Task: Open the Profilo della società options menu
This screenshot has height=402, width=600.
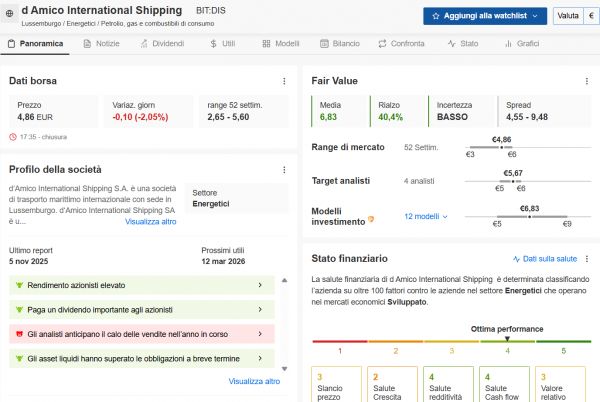Action: (x=285, y=170)
